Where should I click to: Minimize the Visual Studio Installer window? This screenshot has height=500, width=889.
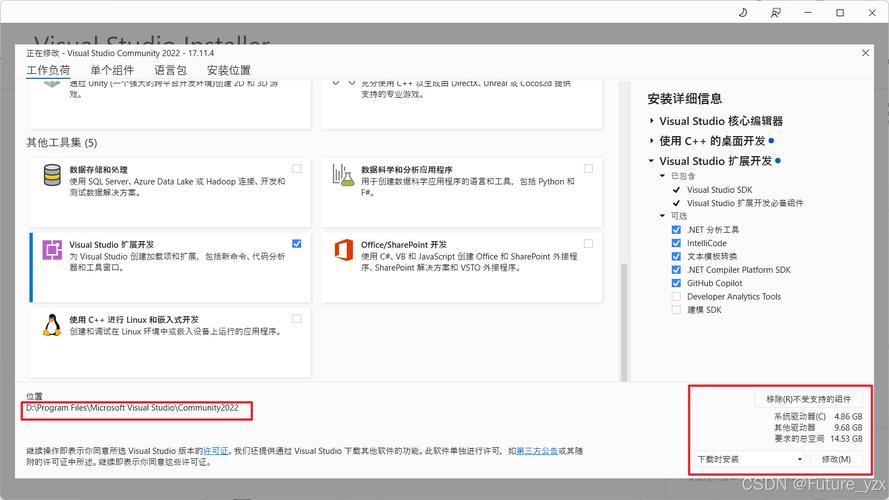807,12
